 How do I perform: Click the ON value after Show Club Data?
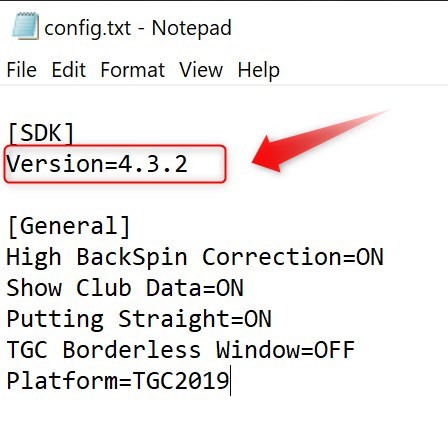coord(230,288)
